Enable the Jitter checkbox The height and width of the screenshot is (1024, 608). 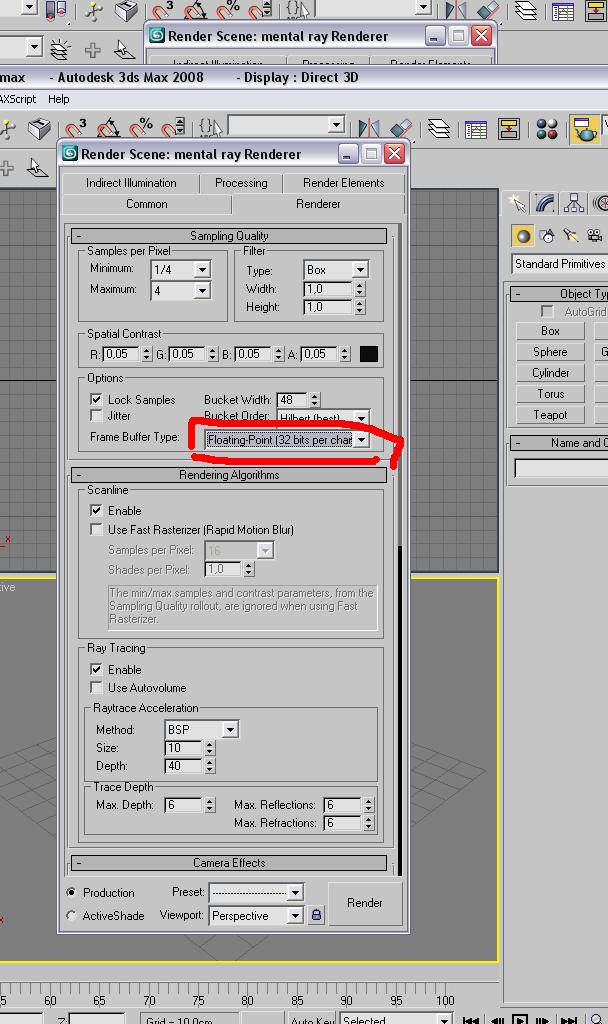click(96, 415)
